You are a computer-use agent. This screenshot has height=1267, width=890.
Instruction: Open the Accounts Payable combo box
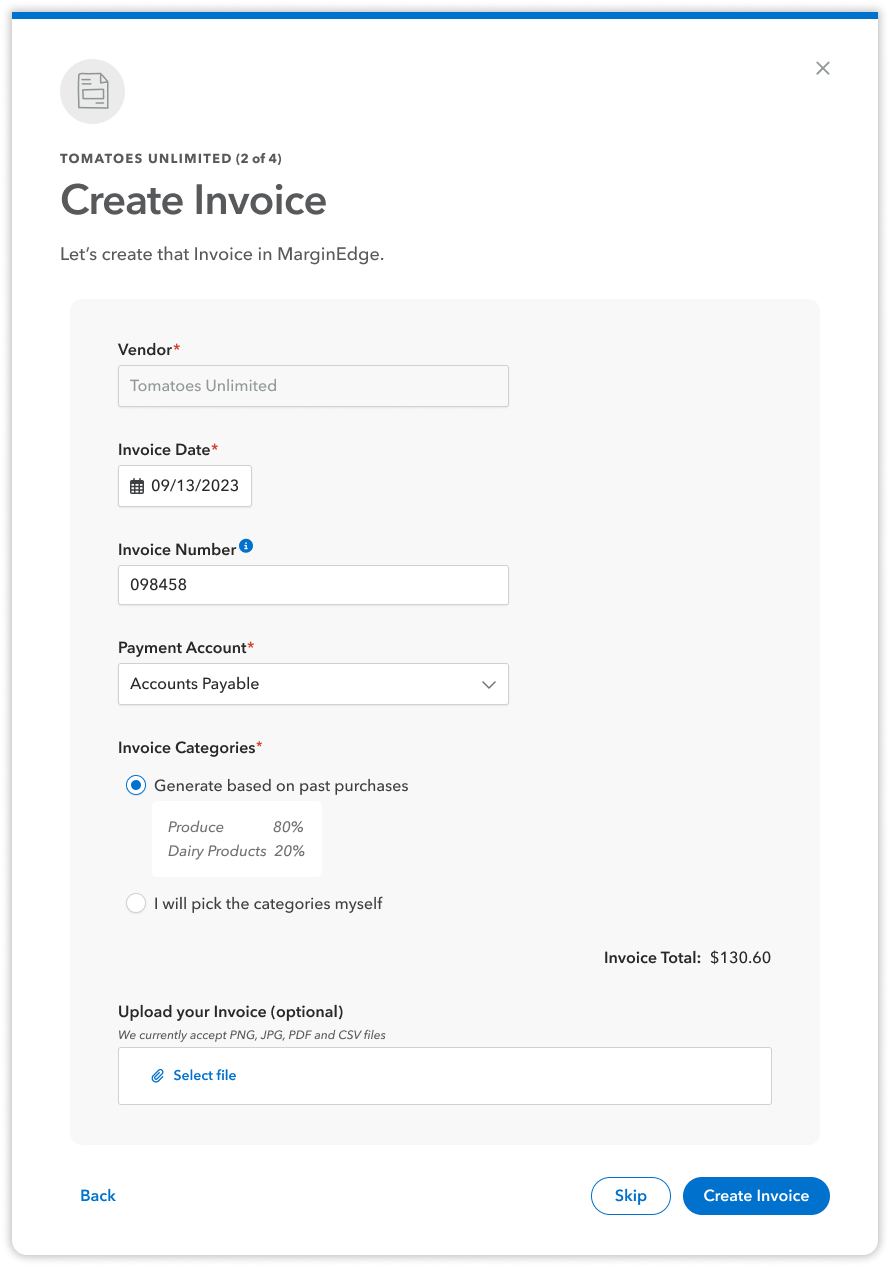coord(313,684)
